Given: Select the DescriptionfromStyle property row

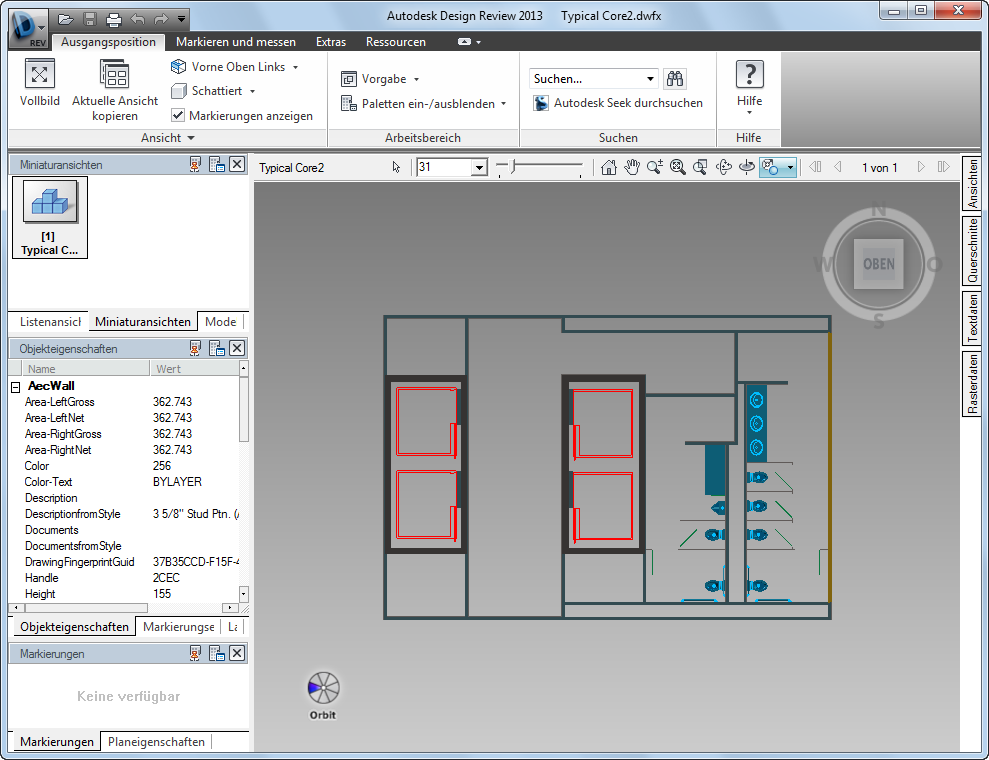Looking at the screenshot, I should pyautogui.click(x=129, y=514).
